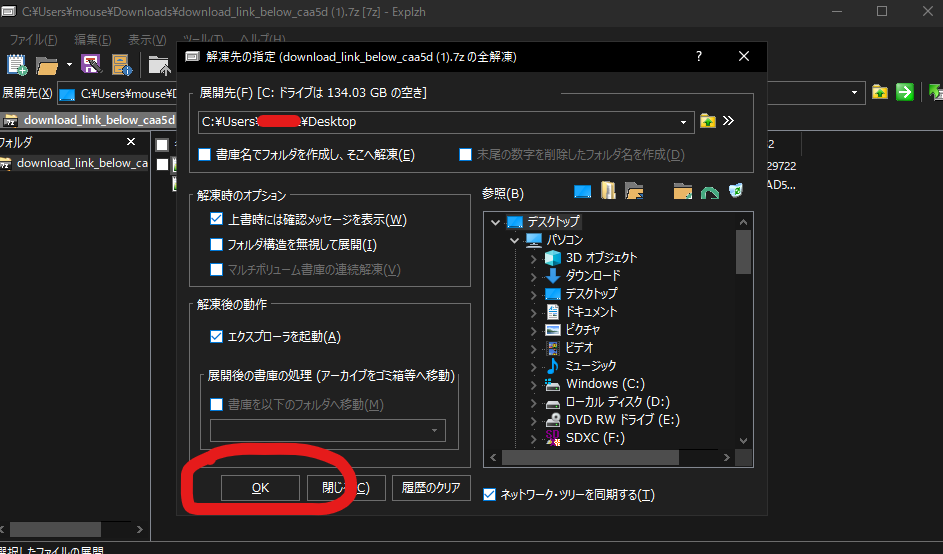Open the ファイル menu
Screen dimensions: 943x554
pos(33,40)
